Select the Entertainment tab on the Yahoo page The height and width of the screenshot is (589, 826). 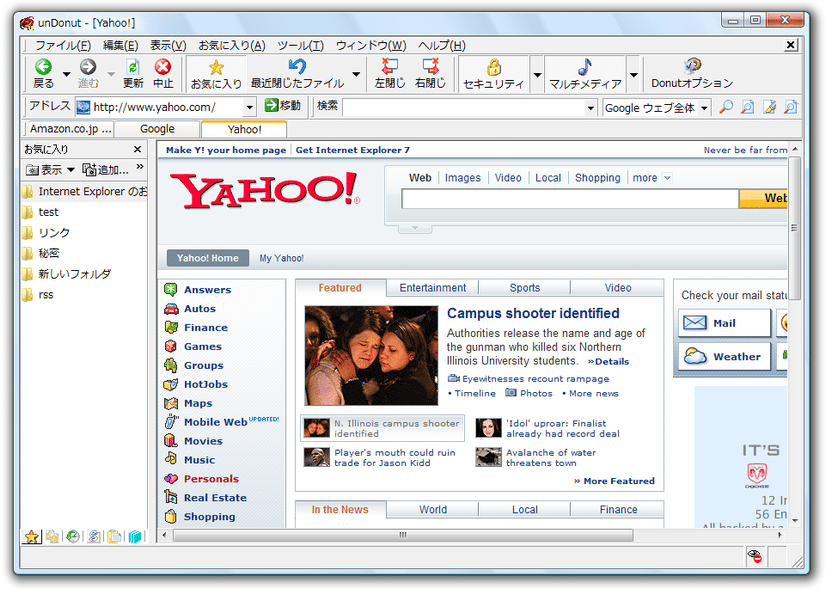[432, 288]
